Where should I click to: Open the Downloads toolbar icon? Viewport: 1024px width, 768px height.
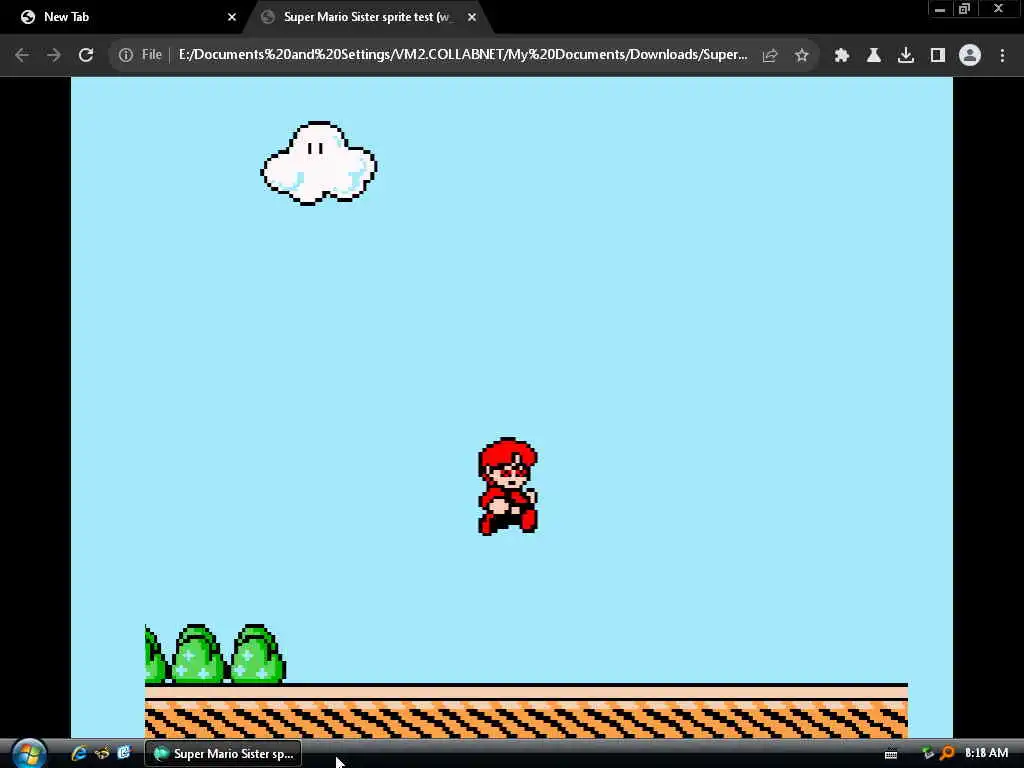pyautogui.click(x=906, y=56)
